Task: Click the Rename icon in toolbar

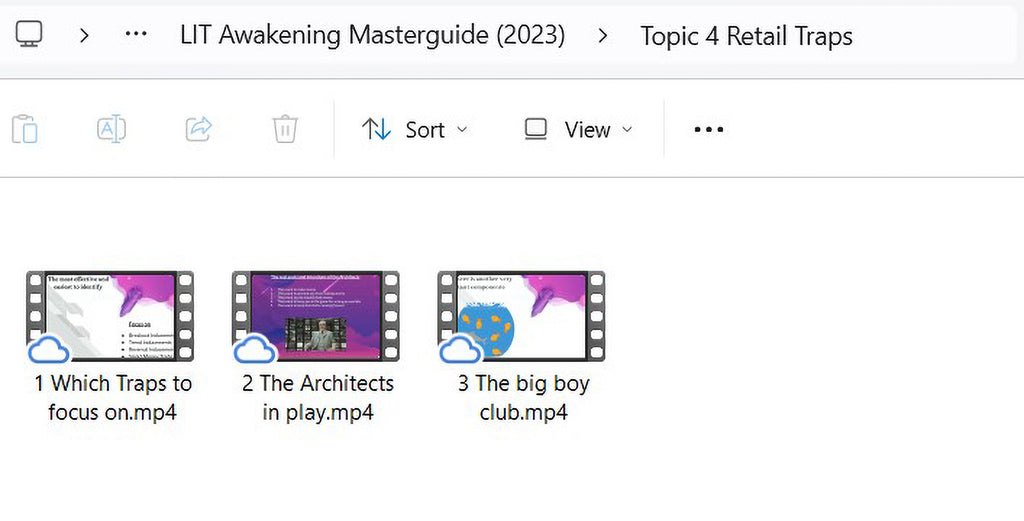Action: pos(112,129)
